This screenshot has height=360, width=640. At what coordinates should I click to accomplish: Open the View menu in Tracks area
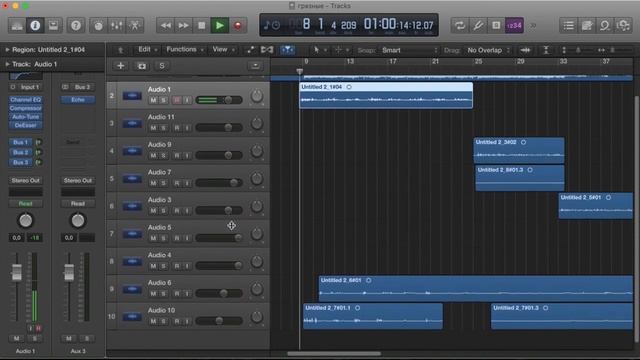223,49
